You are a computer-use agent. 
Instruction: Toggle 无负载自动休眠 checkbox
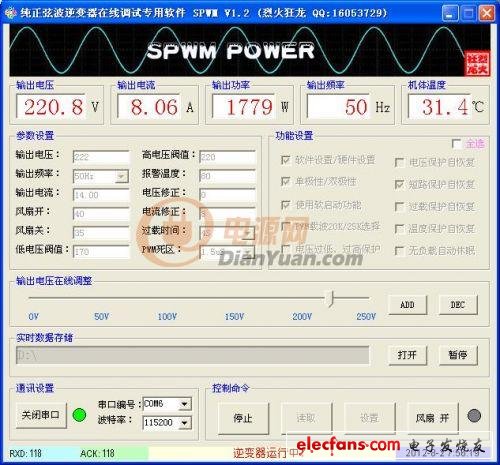click(x=399, y=251)
